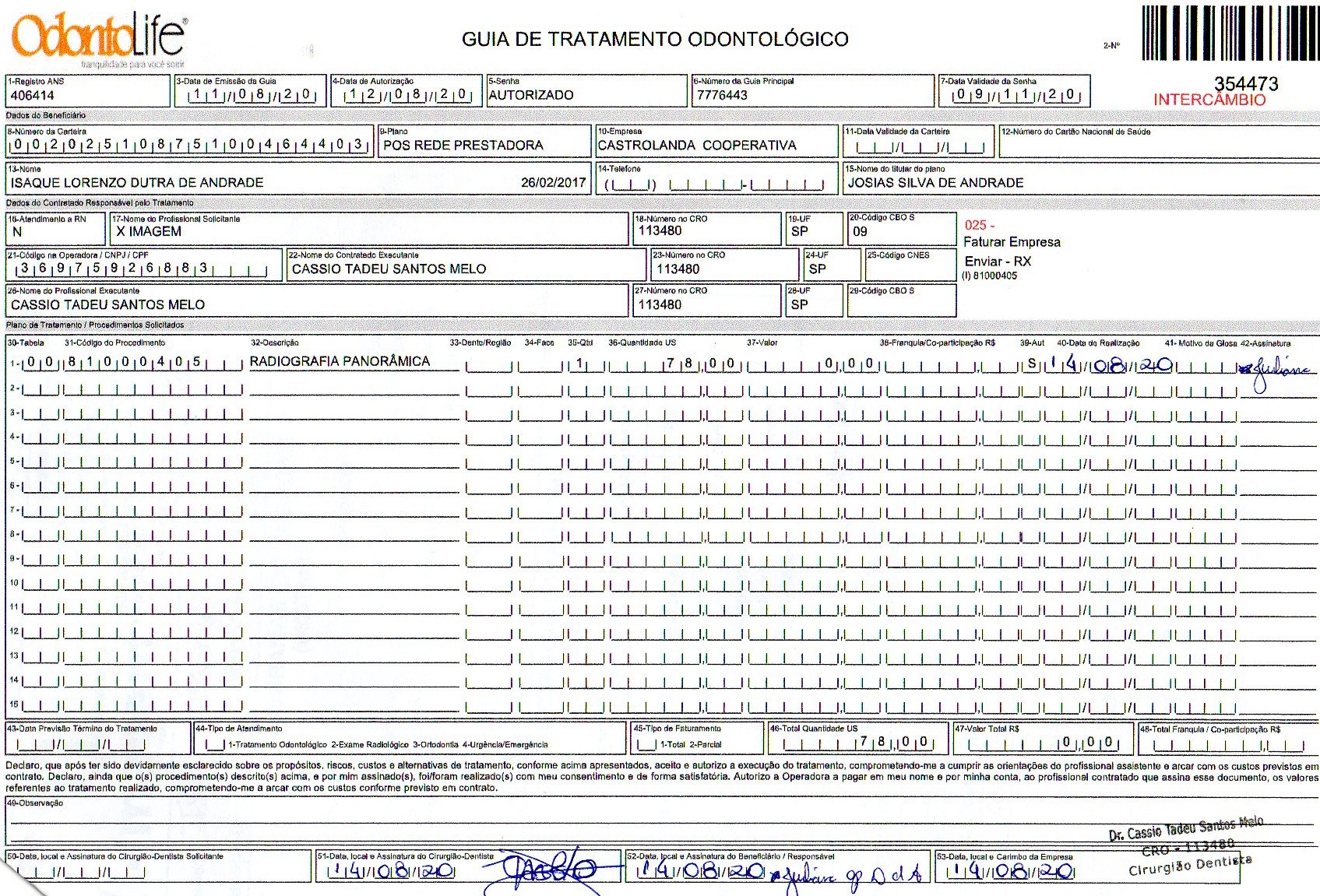Click the Qtd value in row 1
Screen dimensions: 1320x896
579,364
